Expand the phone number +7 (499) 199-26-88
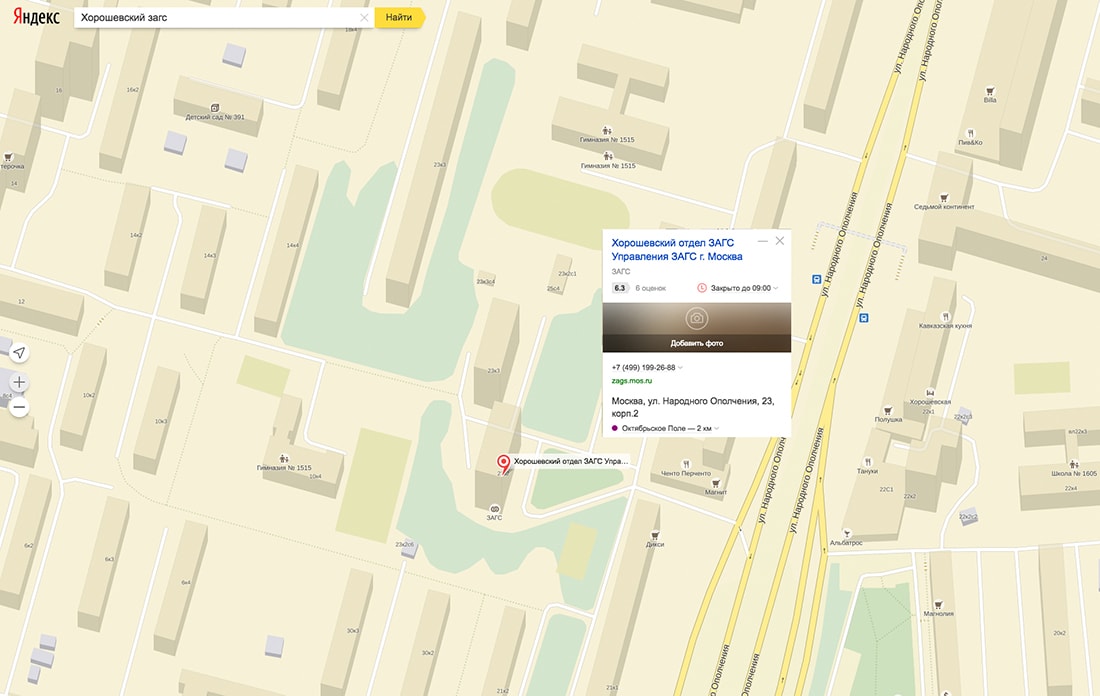The image size is (1100, 696). (647, 368)
